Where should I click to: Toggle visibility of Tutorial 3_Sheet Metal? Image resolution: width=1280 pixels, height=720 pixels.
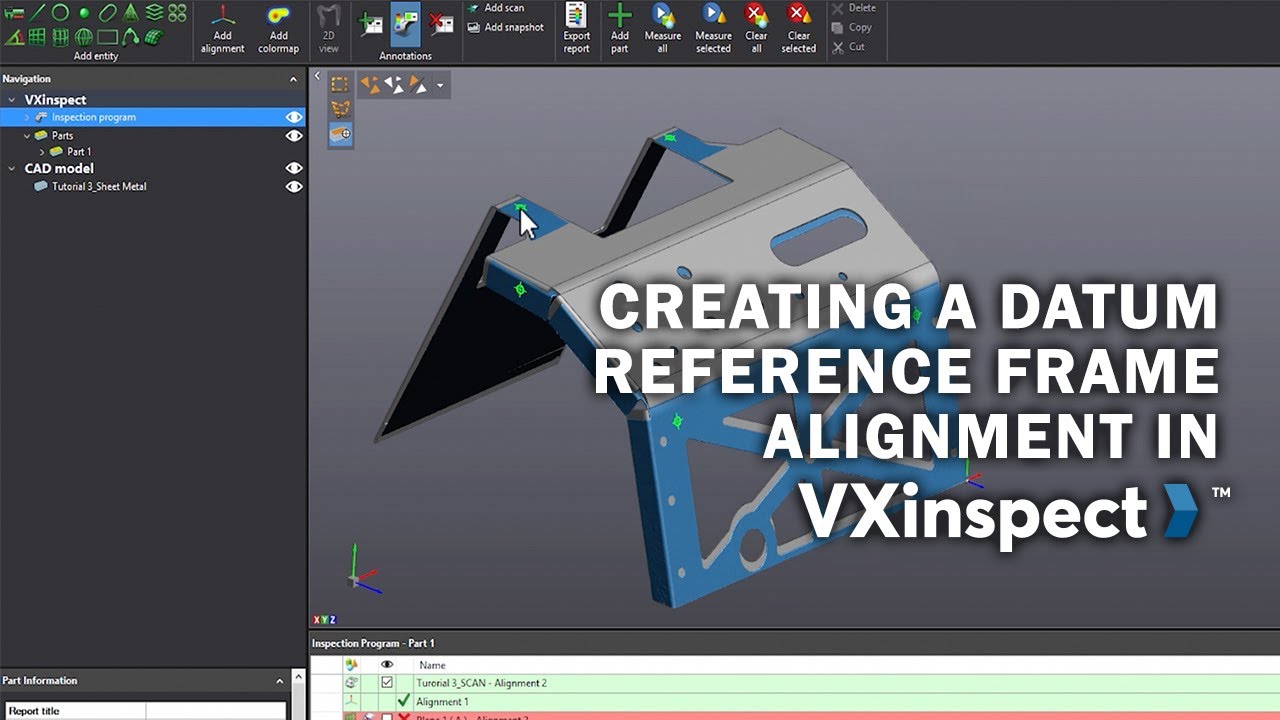(293, 186)
